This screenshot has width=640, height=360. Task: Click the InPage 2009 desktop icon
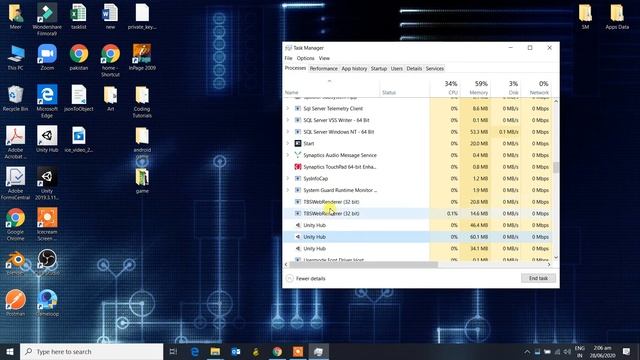pyautogui.click(x=142, y=58)
